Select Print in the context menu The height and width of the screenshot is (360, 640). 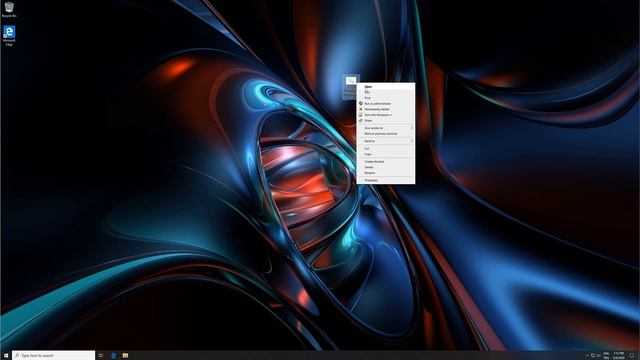(x=386, y=98)
